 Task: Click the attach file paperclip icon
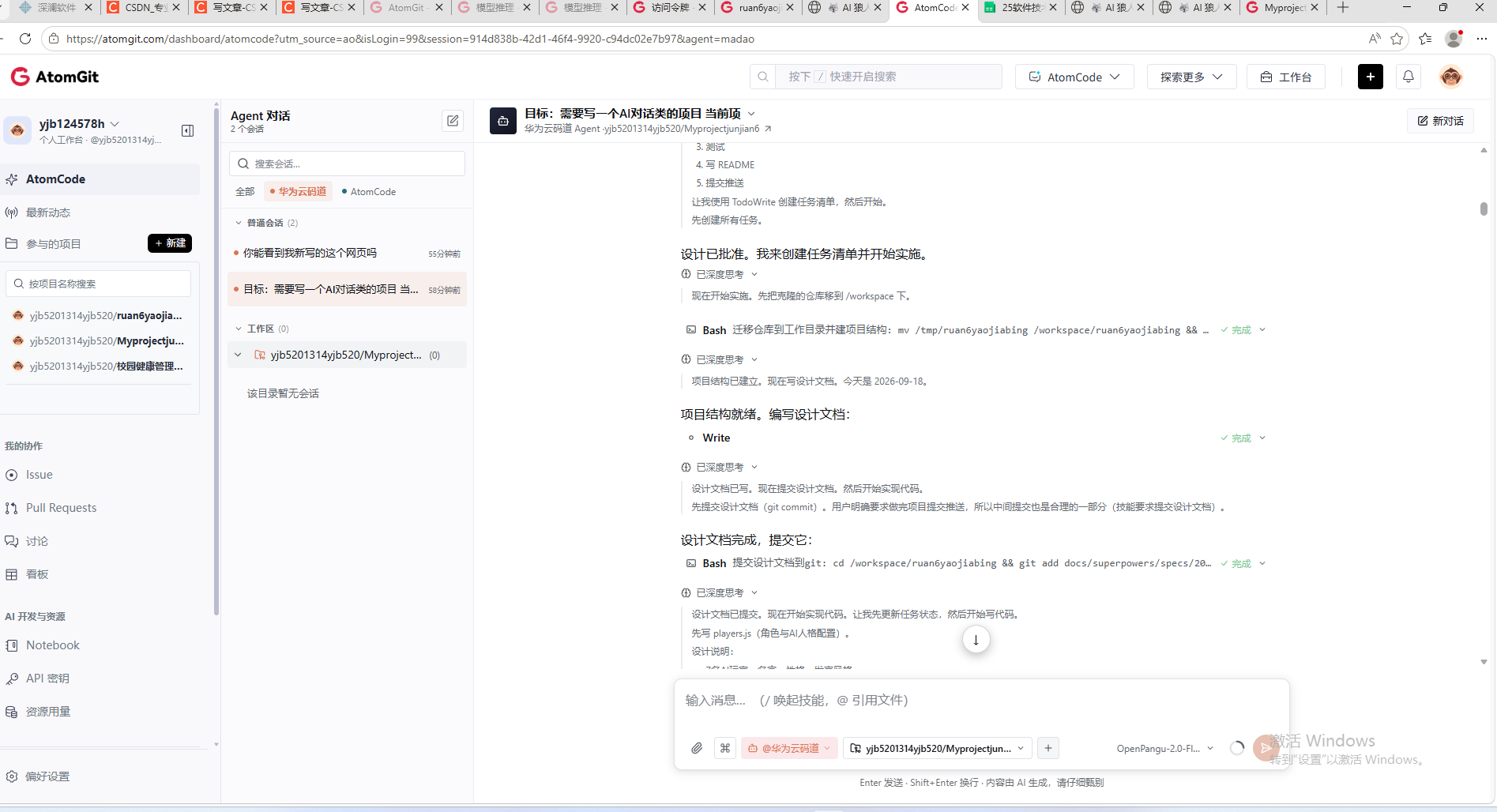tap(697, 748)
